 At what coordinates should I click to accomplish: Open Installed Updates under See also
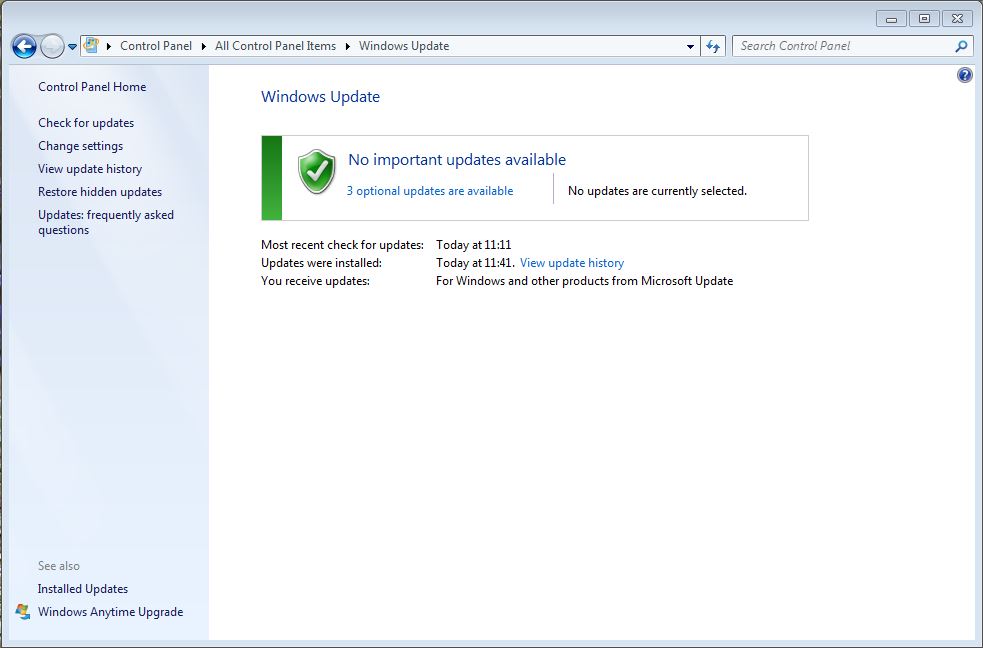tap(83, 589)
